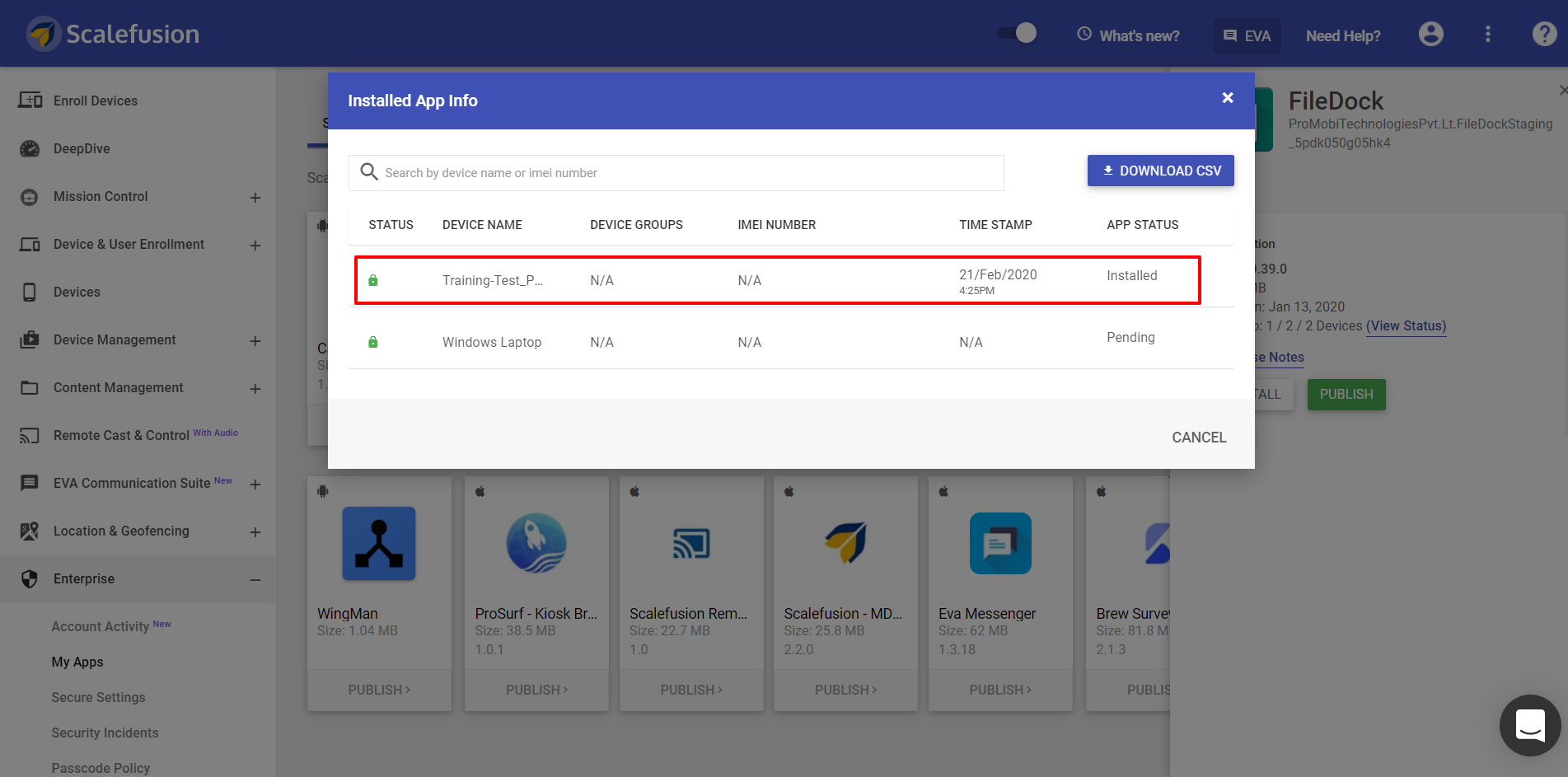Screen dimensions: 1568x777
Task: Close the Installed App Info dialog
Action: (x=1228, y=98)
